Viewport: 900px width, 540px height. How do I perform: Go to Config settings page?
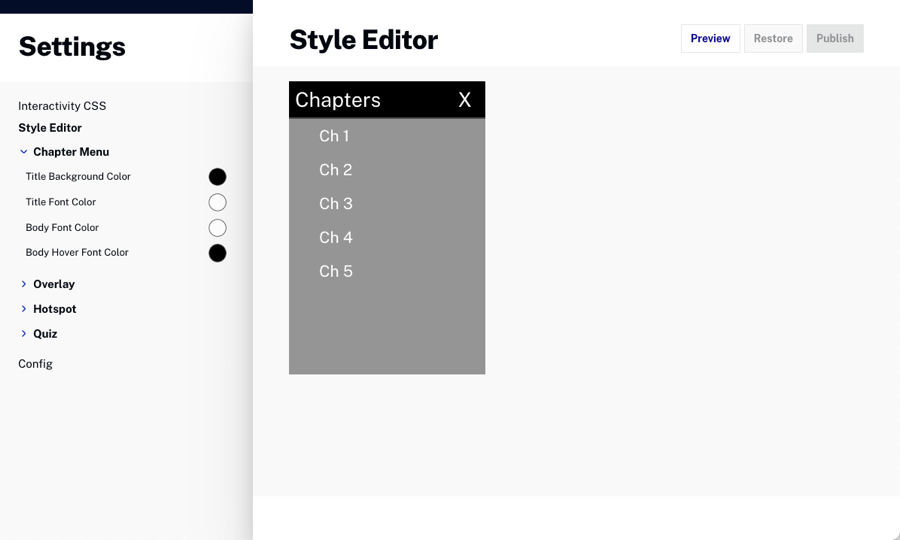[35, 364]
